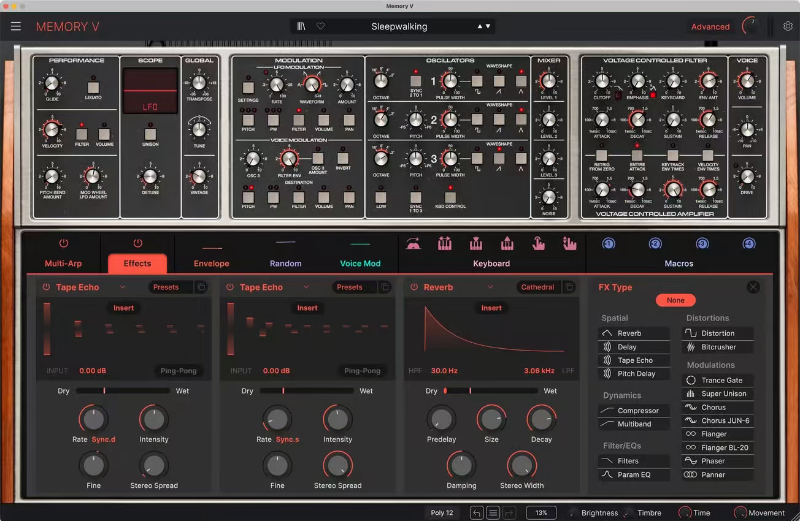Image resolution: width=800 pixels, height=521 pixels.
Task: Click the keyboard icon with up arrow
Action: 507,244
